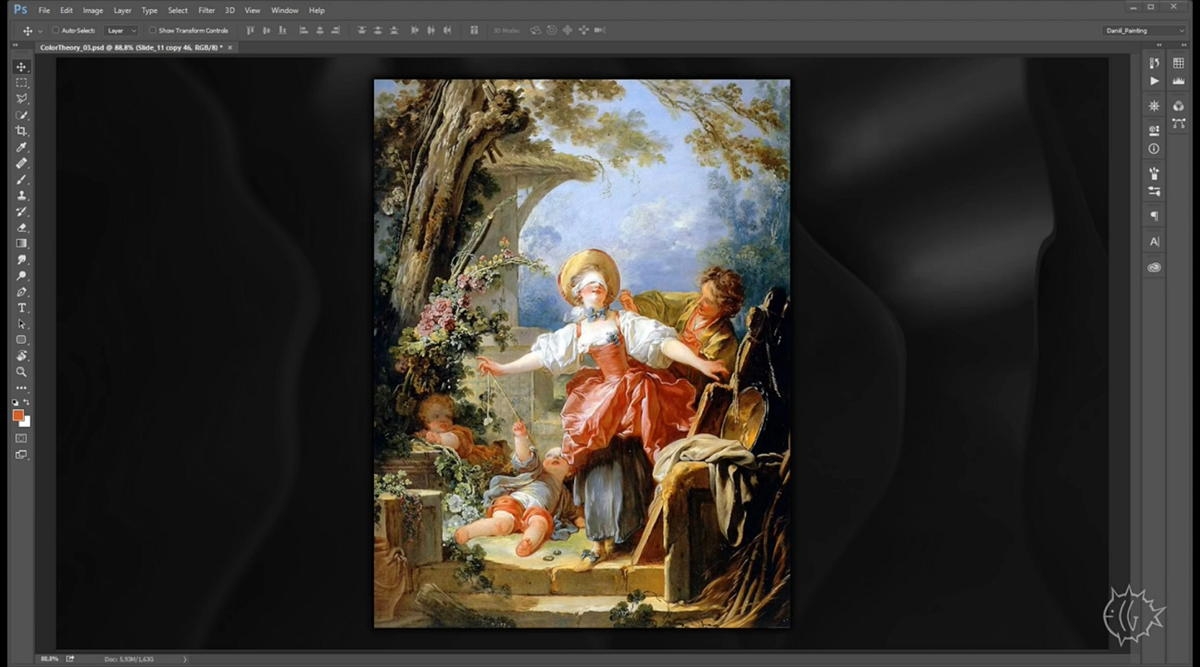The image size is (1200, 667).
Task: Open the Clone Source panel icon
Action: (x=1154, y=130)
